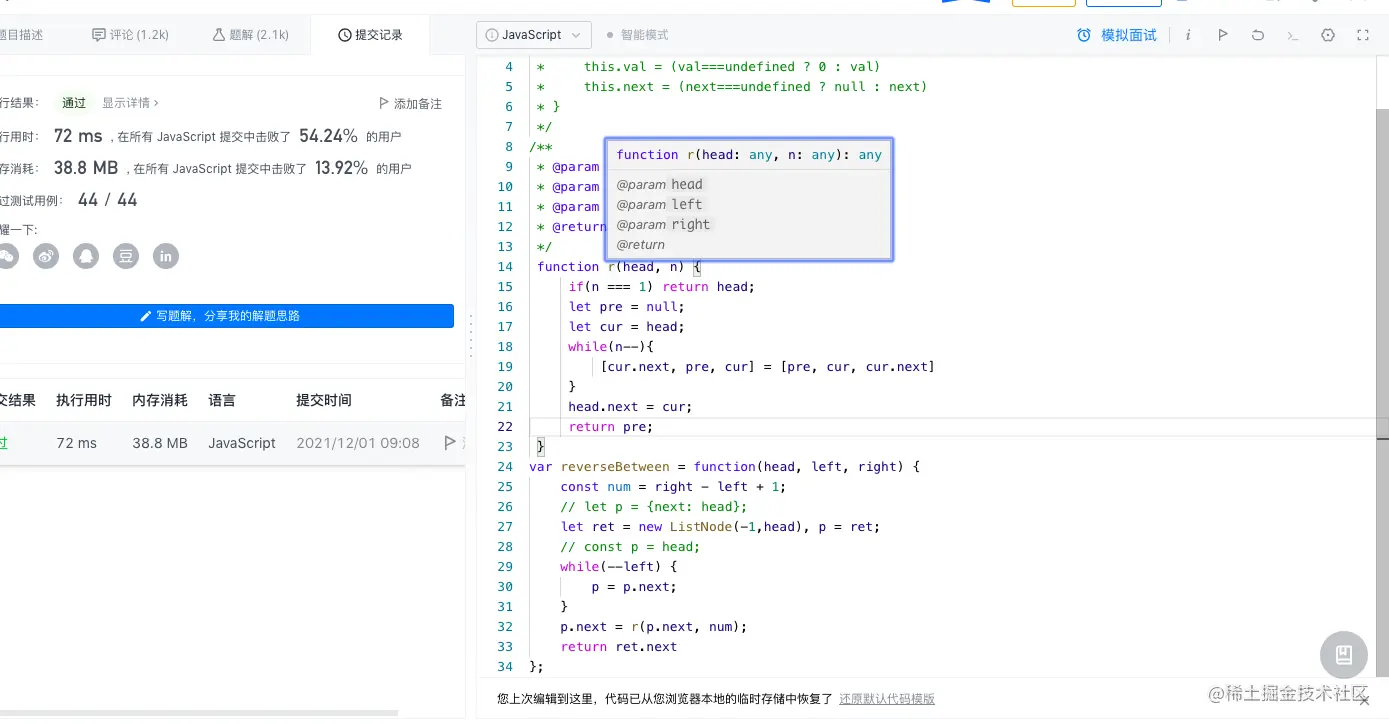
Task: Click code line 'const num = right - left + 1;'
Action: [674, 487]
